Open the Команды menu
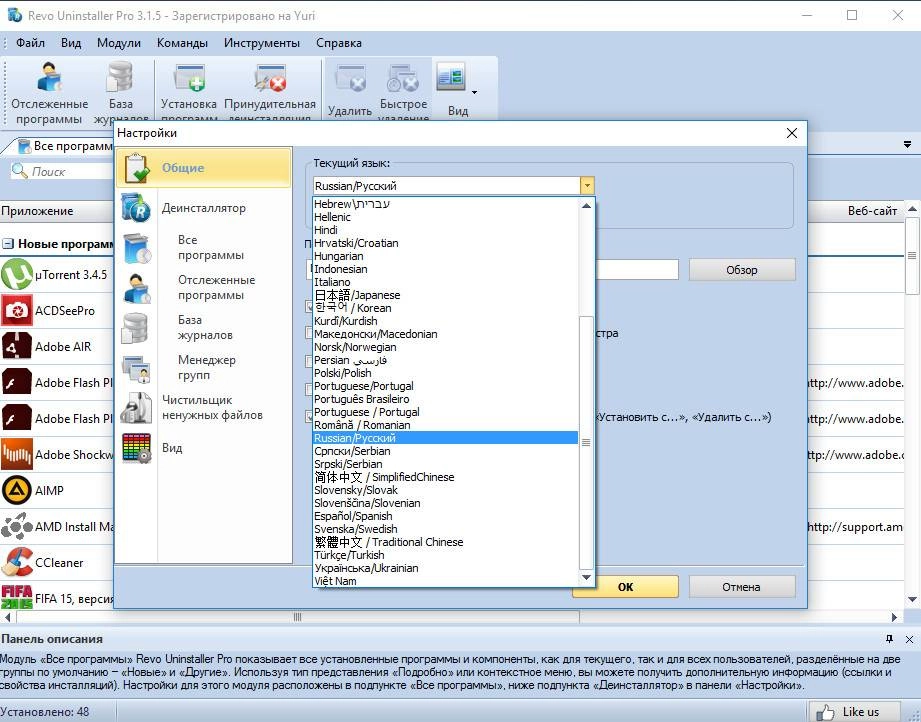 click(x=182, y=43)
